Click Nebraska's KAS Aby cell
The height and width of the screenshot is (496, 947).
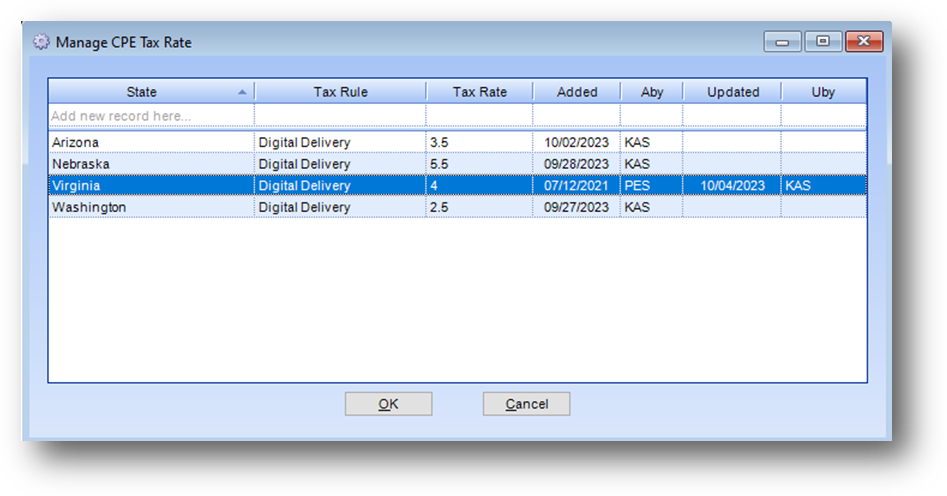point(652,164)
